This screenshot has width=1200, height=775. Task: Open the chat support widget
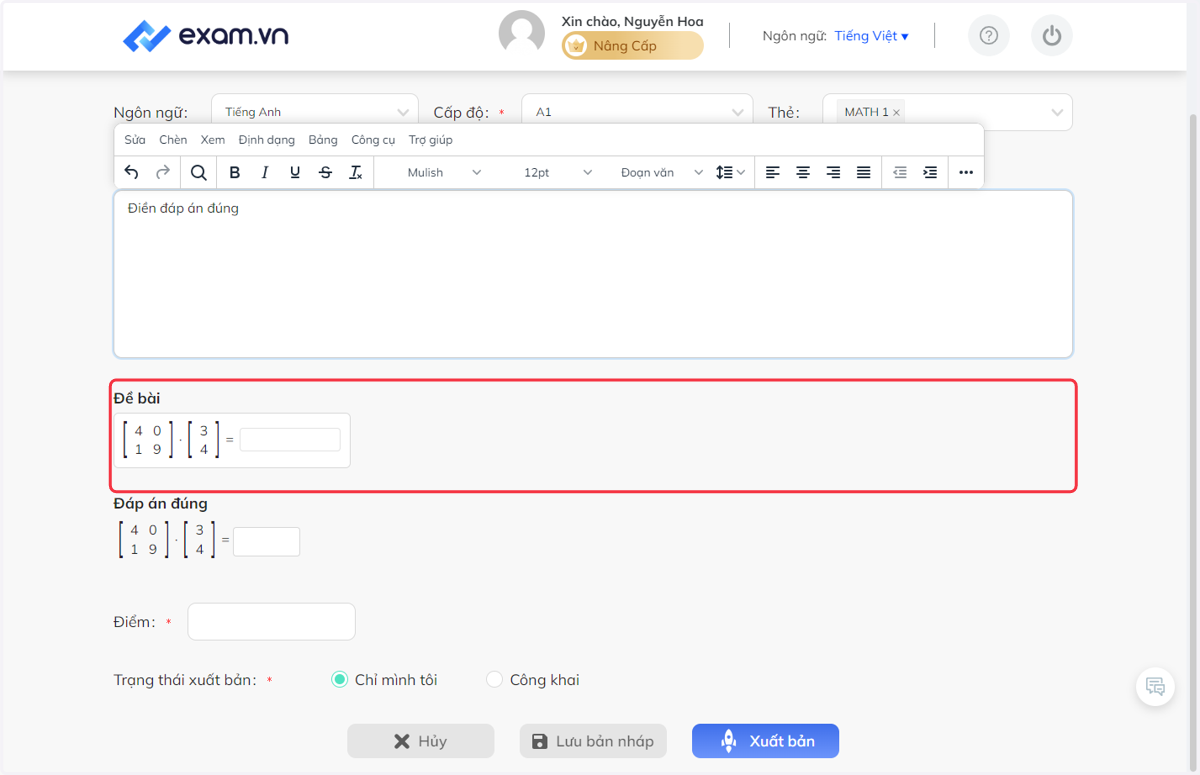[x=1155, y=687]
